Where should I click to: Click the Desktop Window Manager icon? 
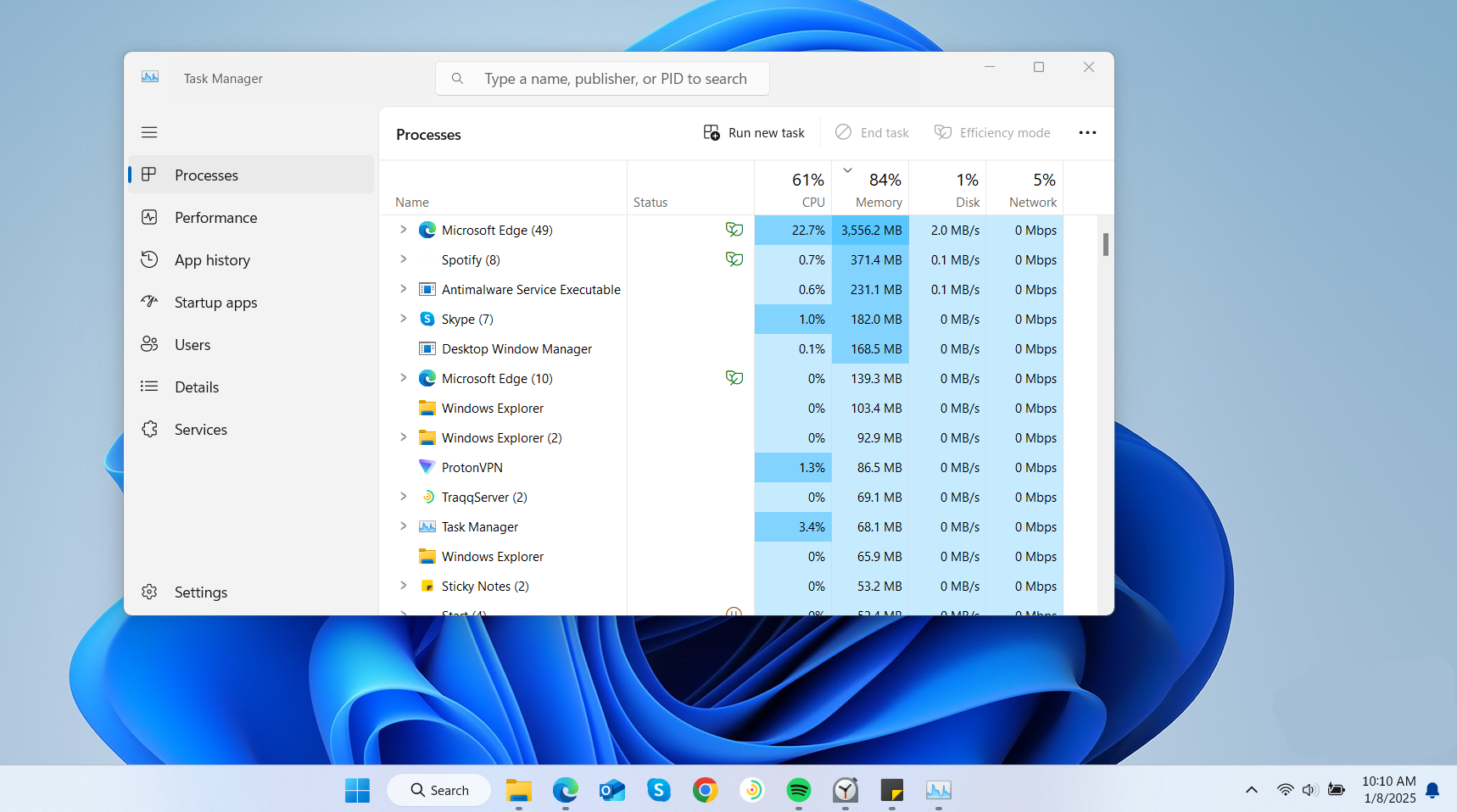point(427,348)
